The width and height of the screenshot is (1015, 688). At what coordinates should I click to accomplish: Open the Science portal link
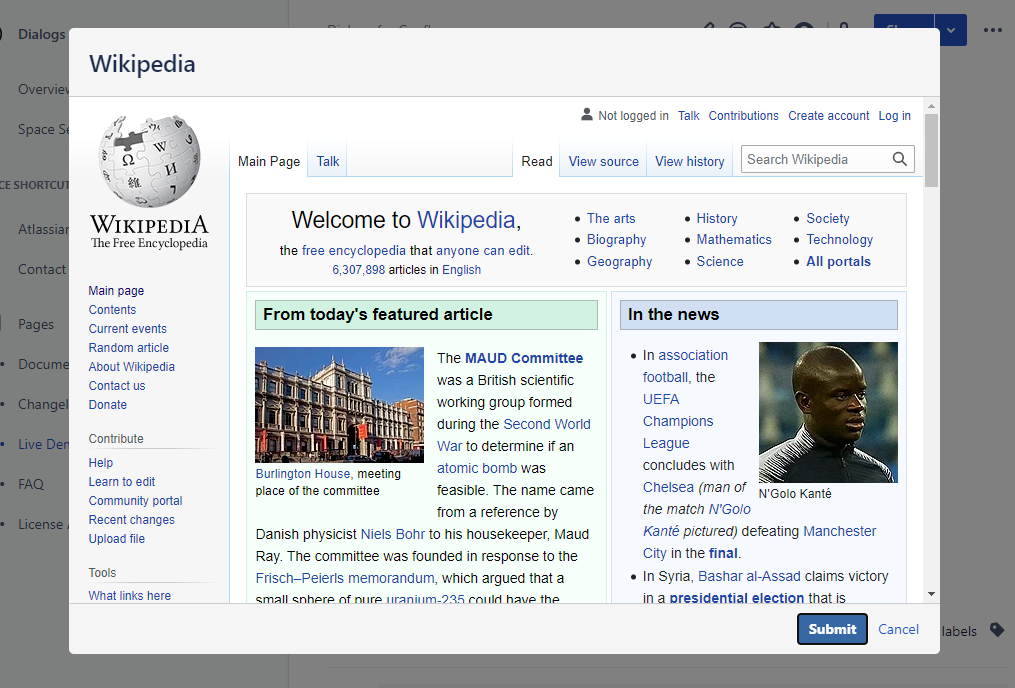720,261
